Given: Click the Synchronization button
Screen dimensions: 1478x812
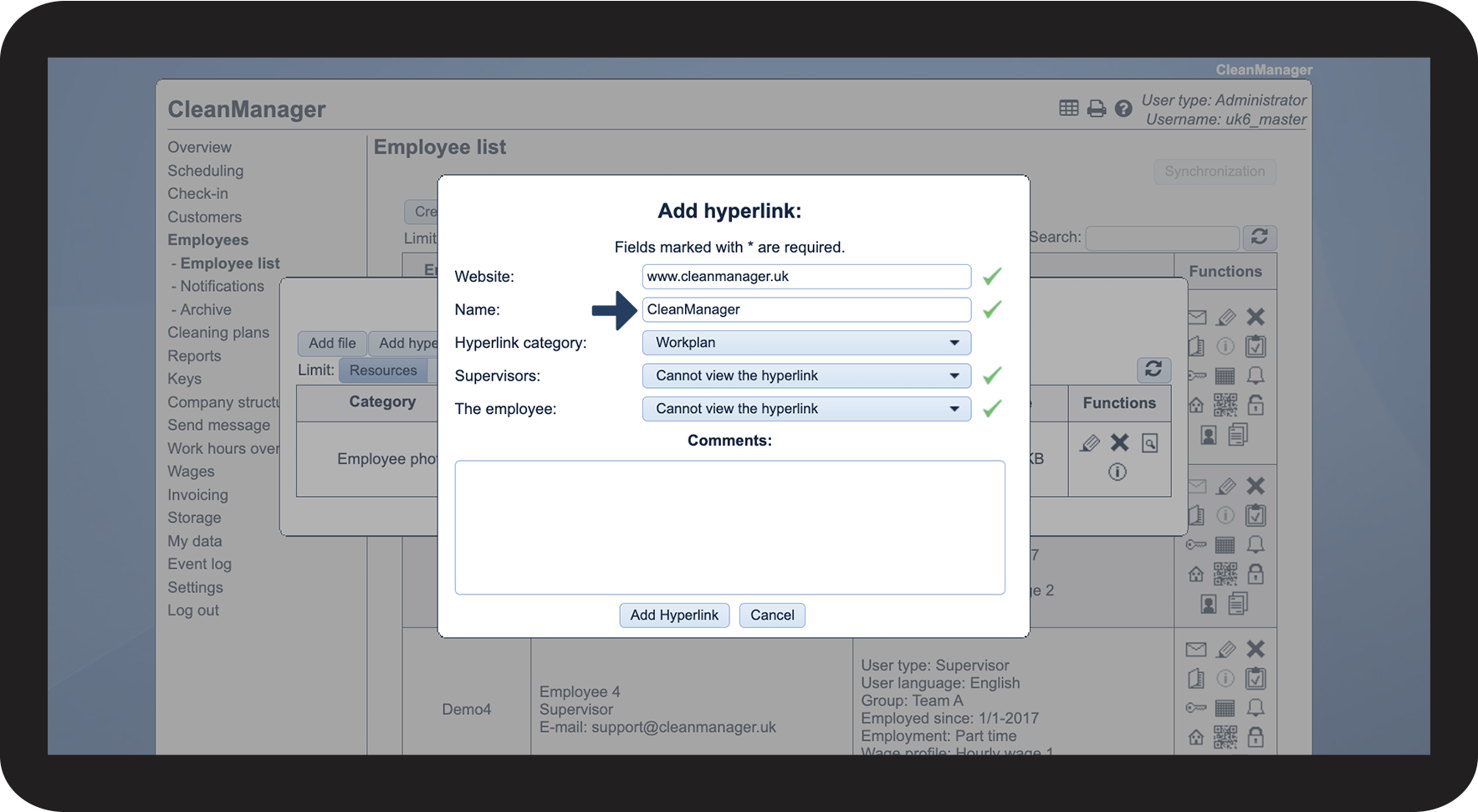Looking at the screenshot, I should pos(1215,171).
